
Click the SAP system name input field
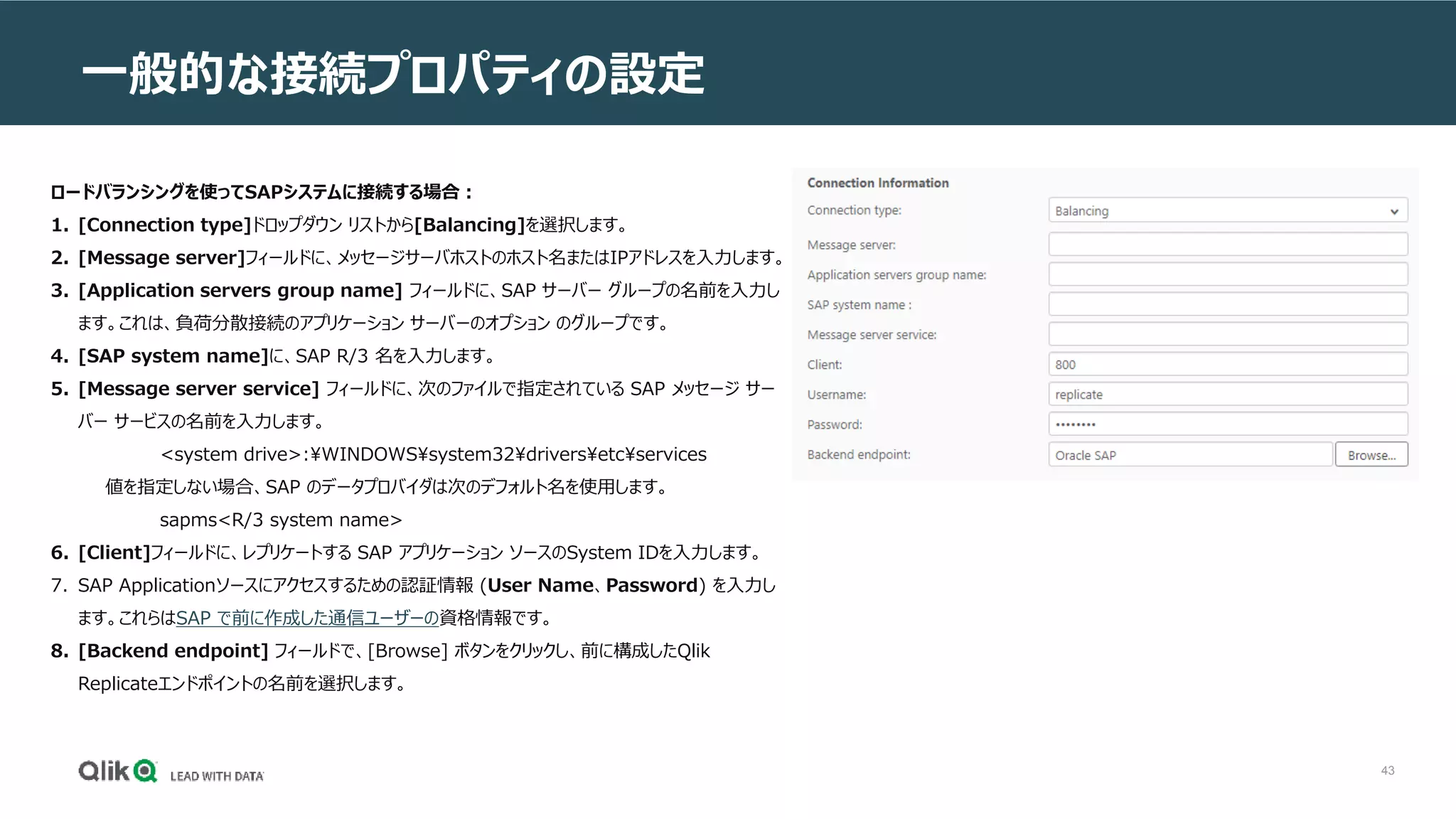[x=1228, y=304]
